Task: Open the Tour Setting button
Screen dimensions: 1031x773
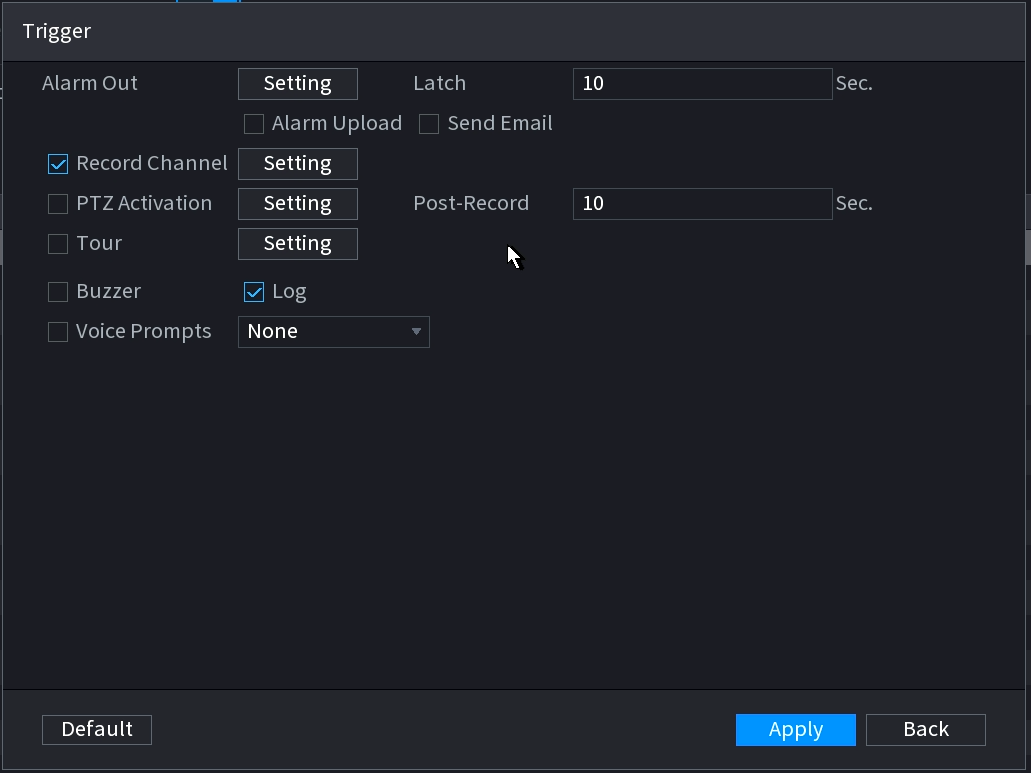Action: pos(297,244)
